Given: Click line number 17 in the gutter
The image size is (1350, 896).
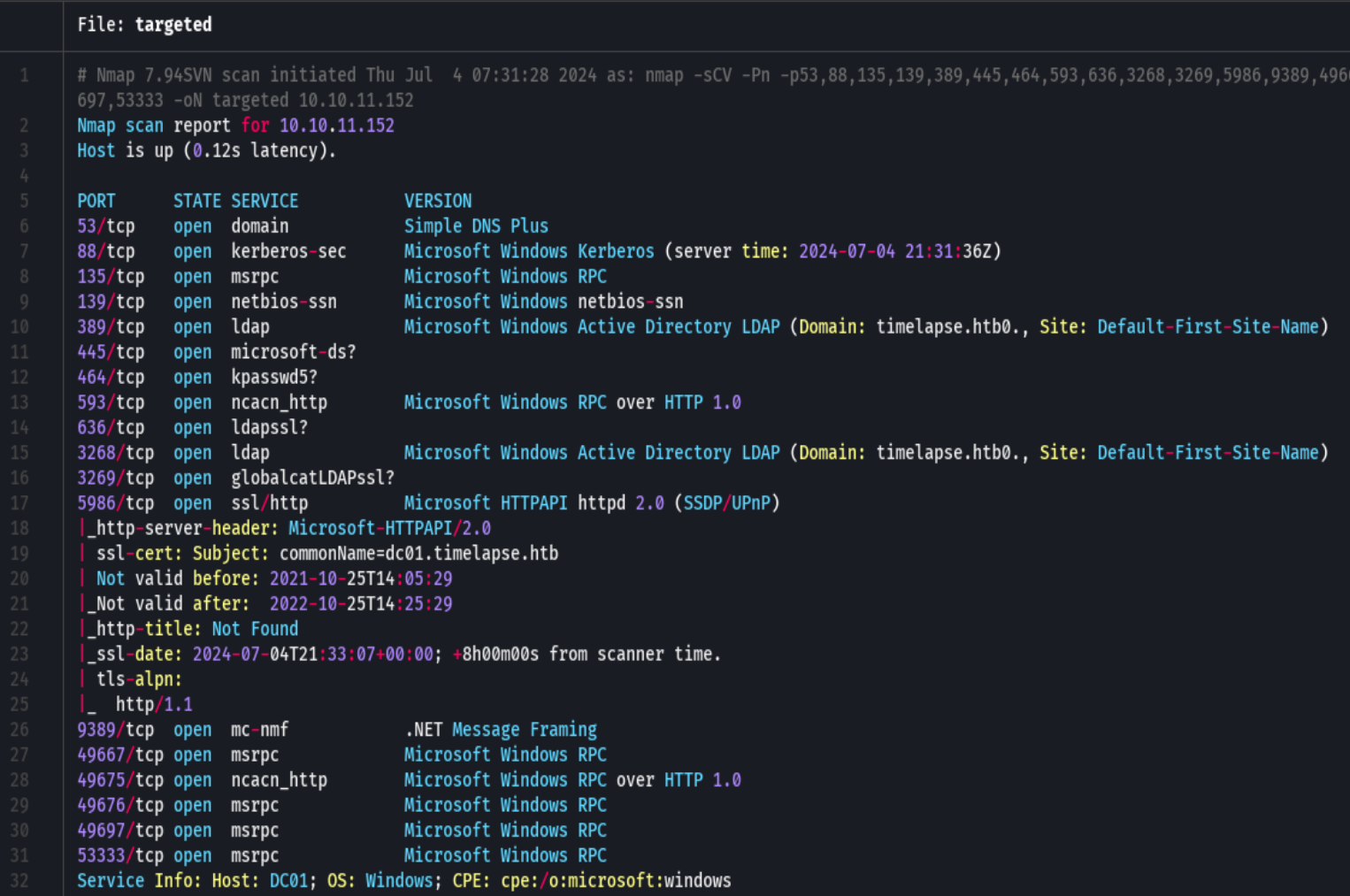Looking at the screenshot, I should click(x=24, y=502).
